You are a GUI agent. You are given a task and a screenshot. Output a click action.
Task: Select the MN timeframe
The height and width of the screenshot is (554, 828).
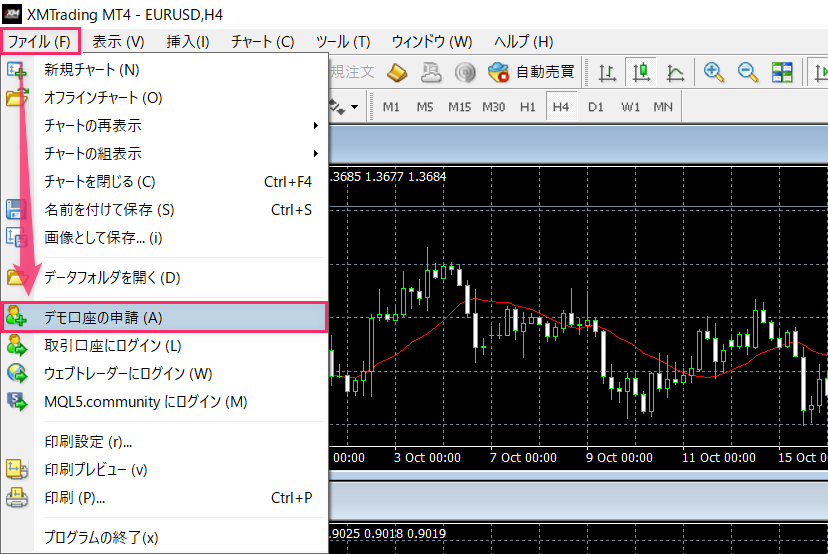point(663,107)
